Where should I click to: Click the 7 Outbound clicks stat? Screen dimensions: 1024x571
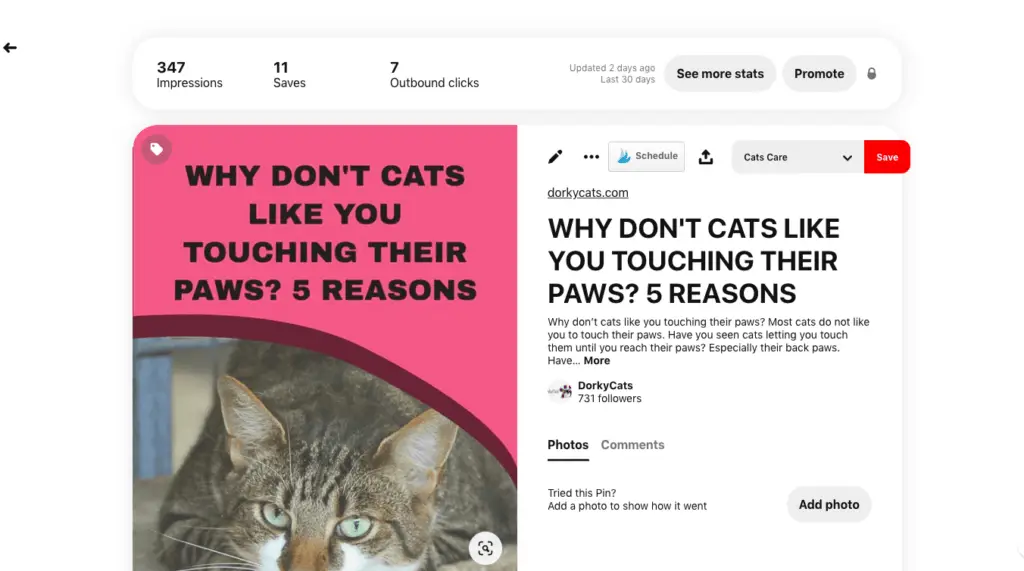click(434, 74)
